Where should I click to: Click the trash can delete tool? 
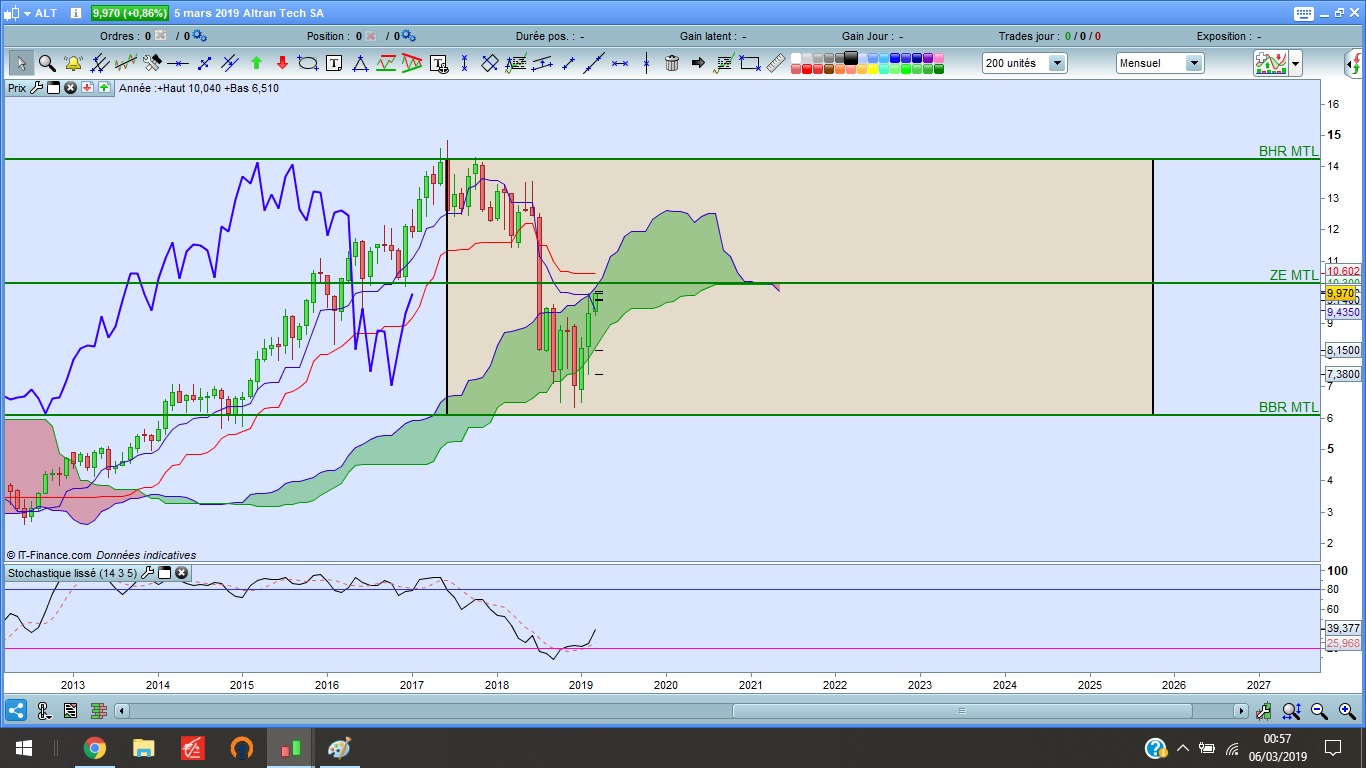672,63
